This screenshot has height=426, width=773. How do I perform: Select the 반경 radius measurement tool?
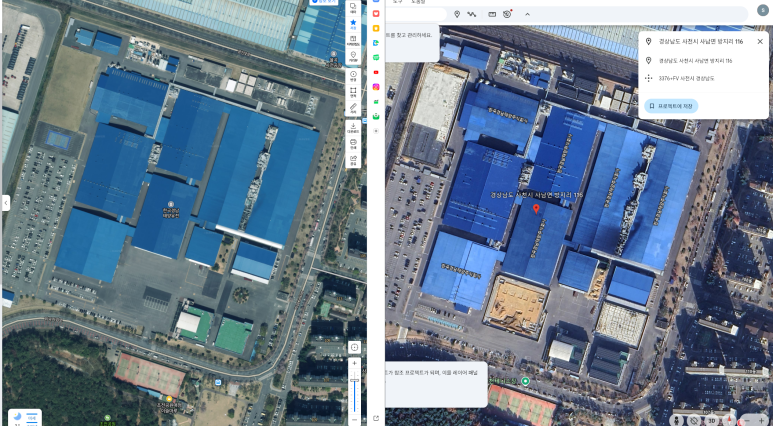click(x=353, y=76)
